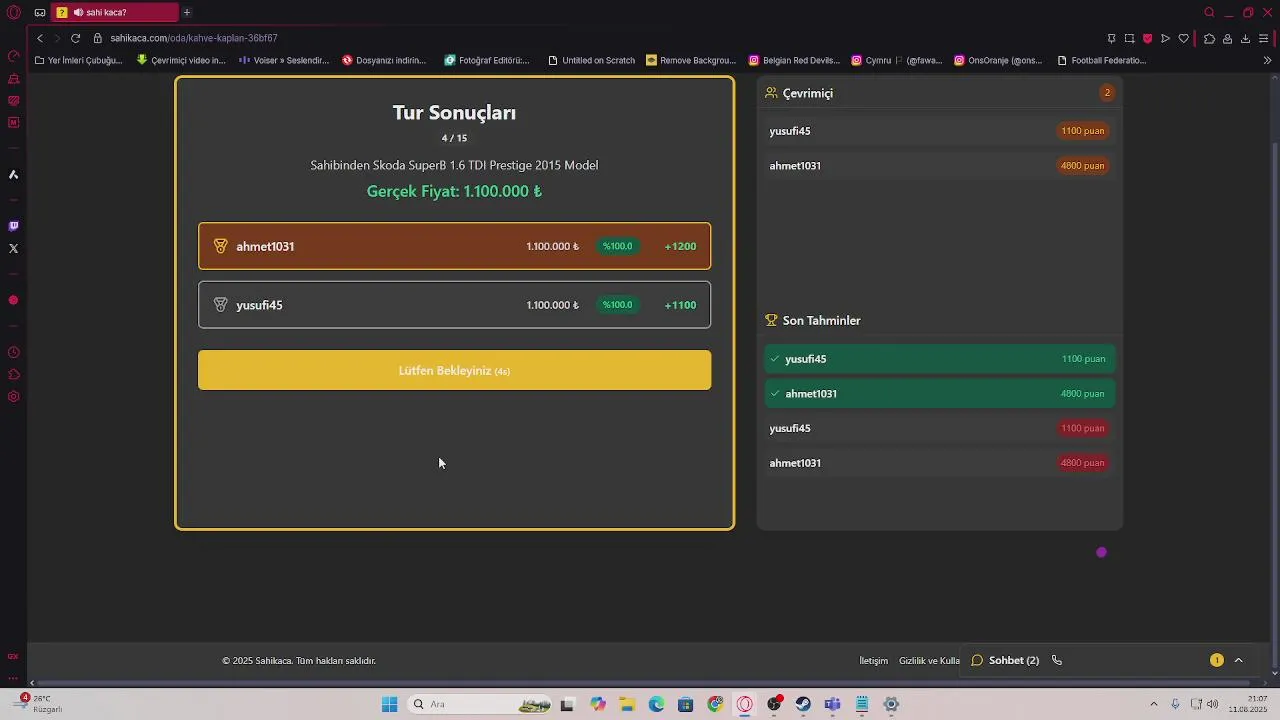Click the phone call icon beside Sohbet
This screenshot has height=720, width=1280.
point(1057,660)
